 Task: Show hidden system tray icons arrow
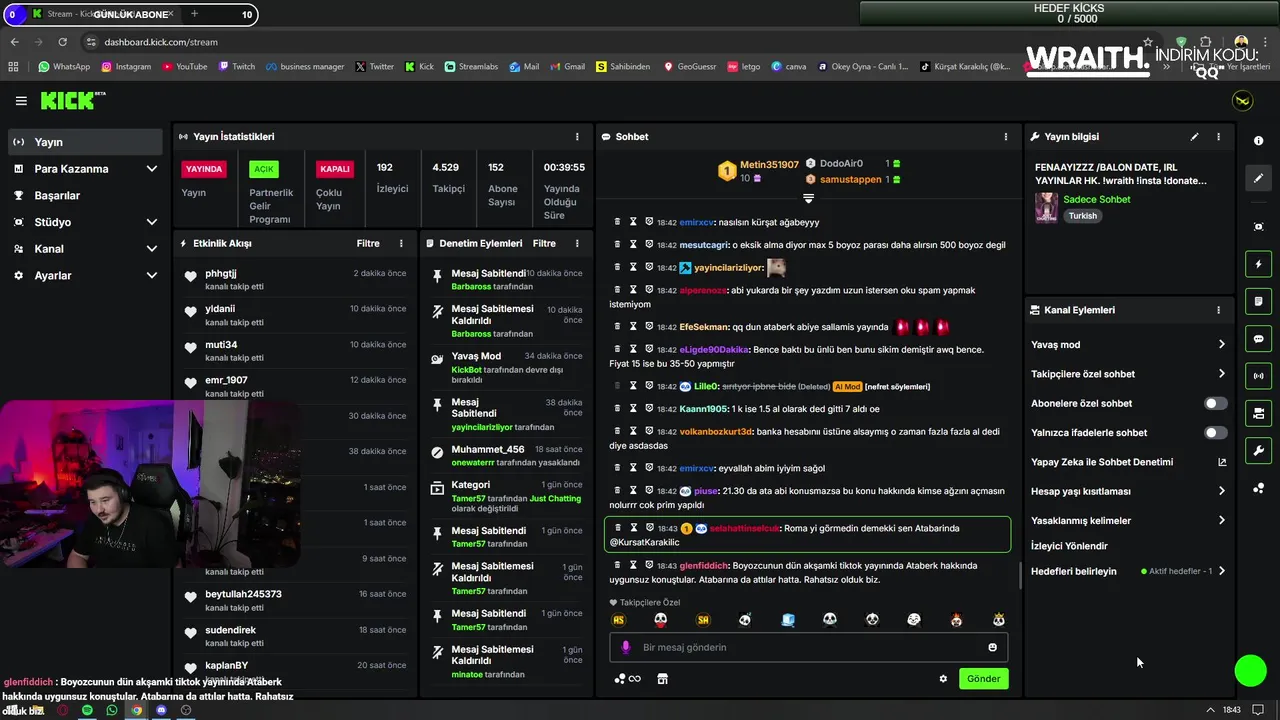click(1209, 710)
